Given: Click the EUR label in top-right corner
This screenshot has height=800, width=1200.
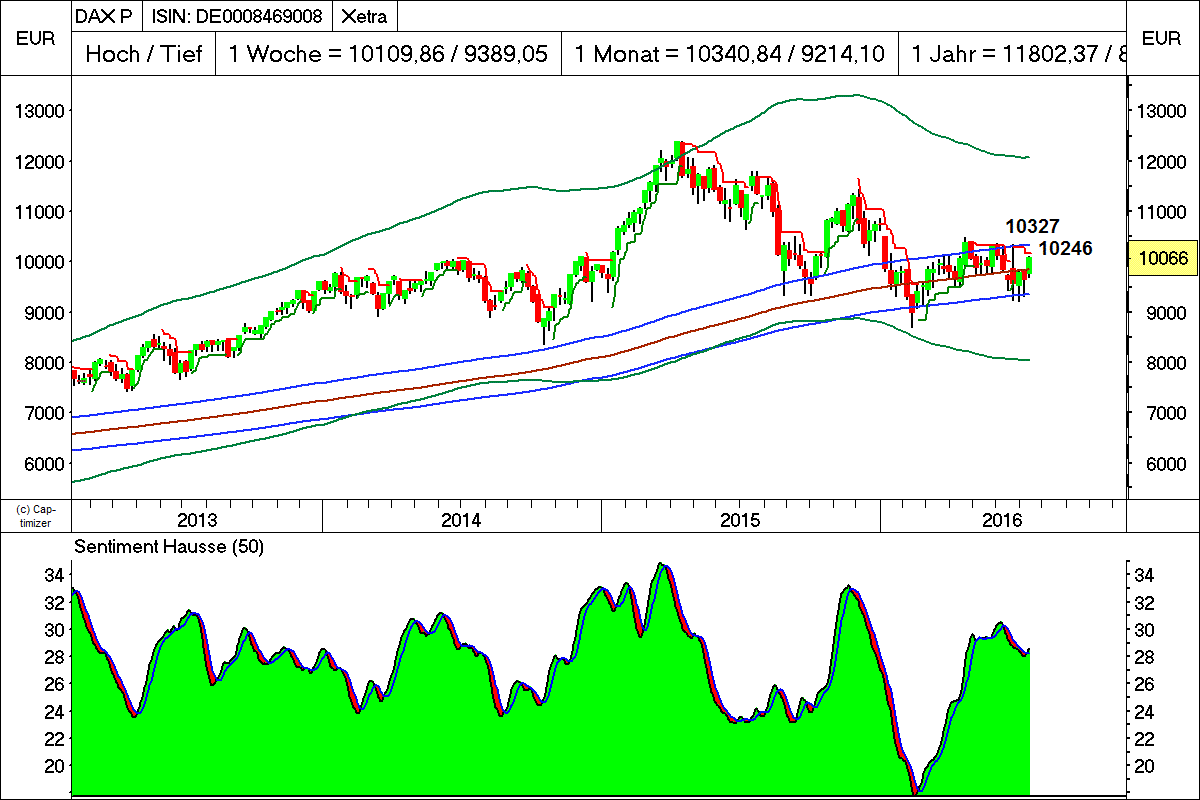Looking at the screenshot, I should click(x=1162, y=39).
